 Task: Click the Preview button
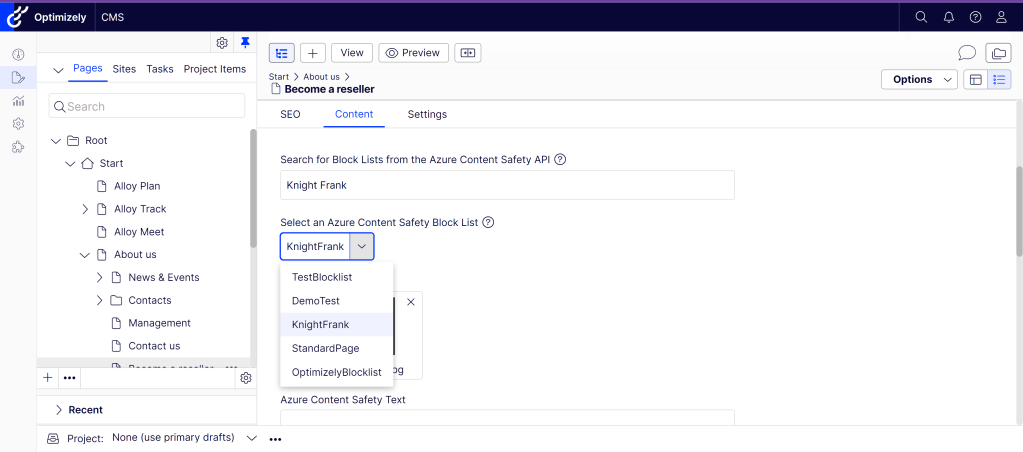pyautogui.click(x=414, y=53)
